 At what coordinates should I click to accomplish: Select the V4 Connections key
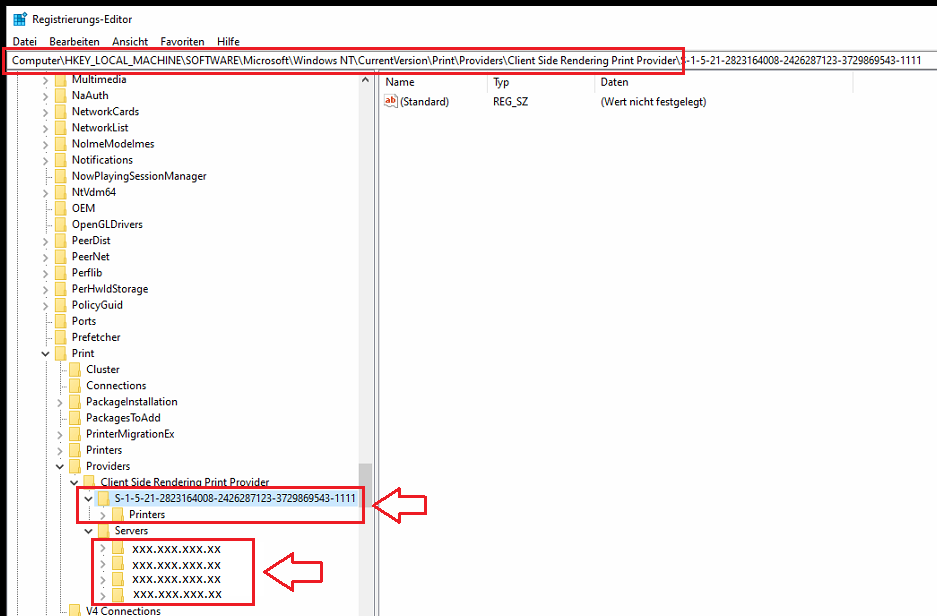coord(123,610)
